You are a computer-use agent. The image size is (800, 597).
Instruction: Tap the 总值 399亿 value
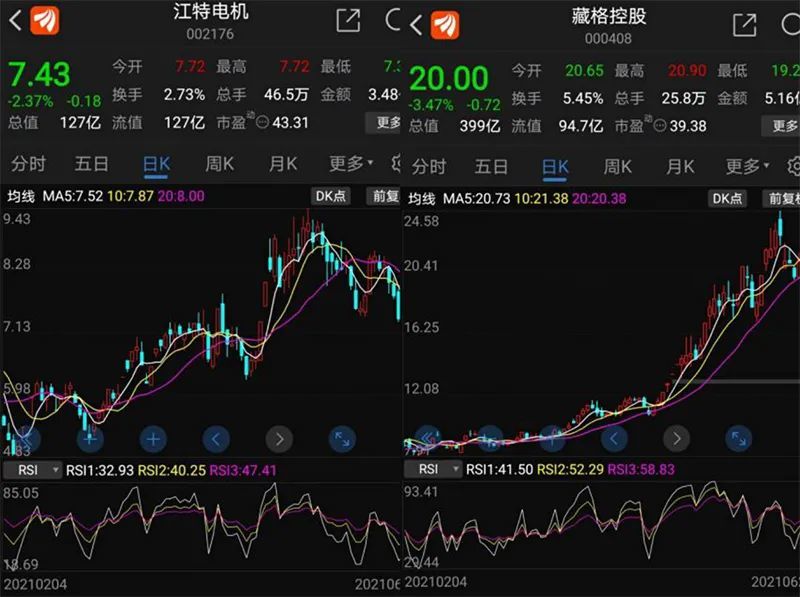click(x=480, y=126)
